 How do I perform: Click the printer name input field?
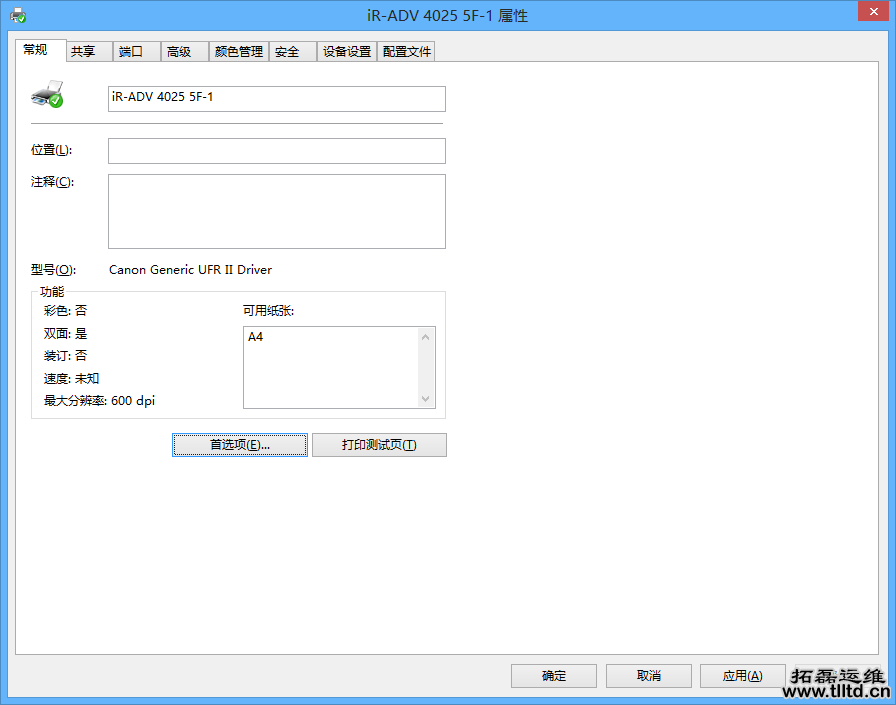click(276, 99)
